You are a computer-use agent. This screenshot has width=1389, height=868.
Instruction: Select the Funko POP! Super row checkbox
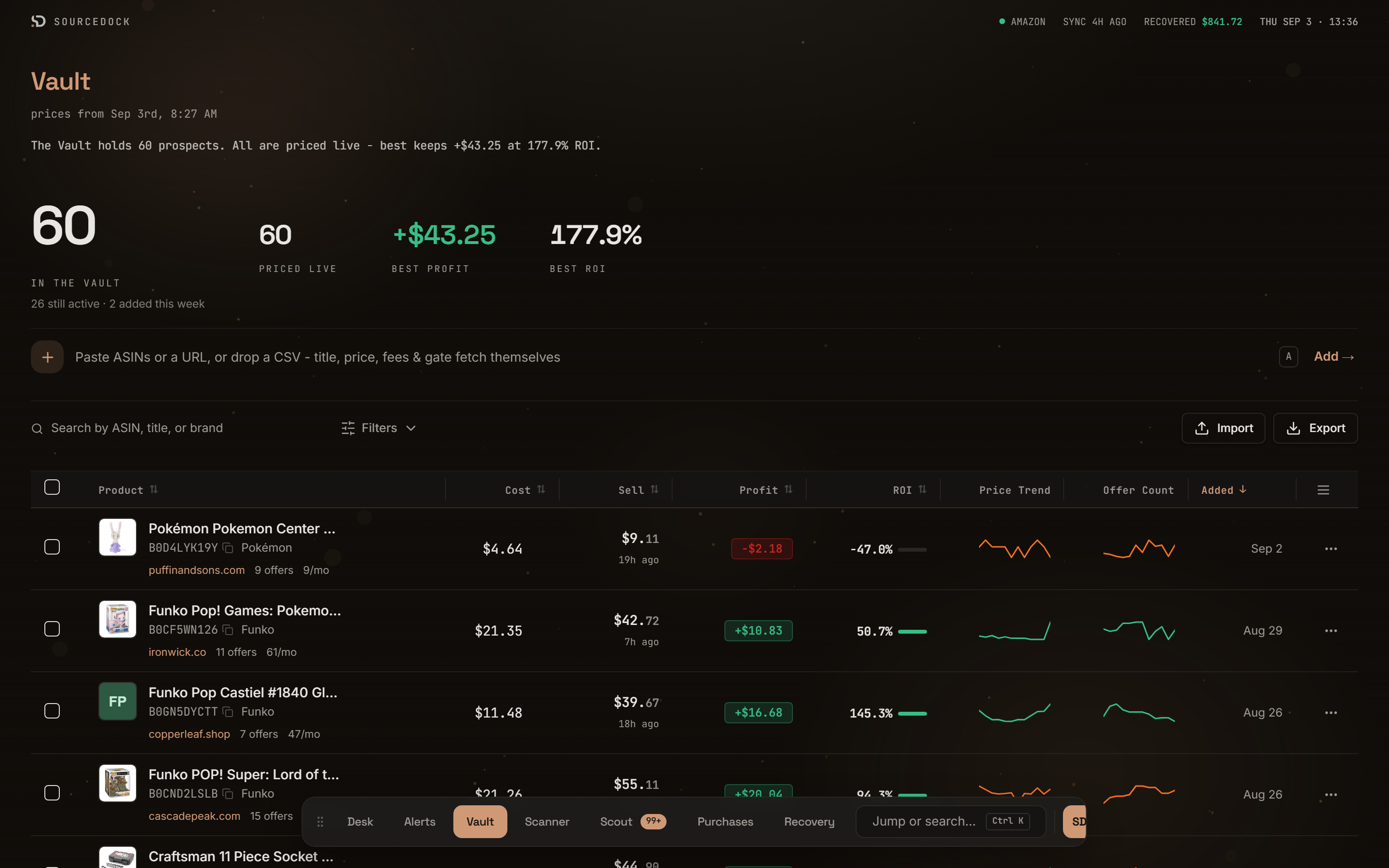tap(52, 793)
